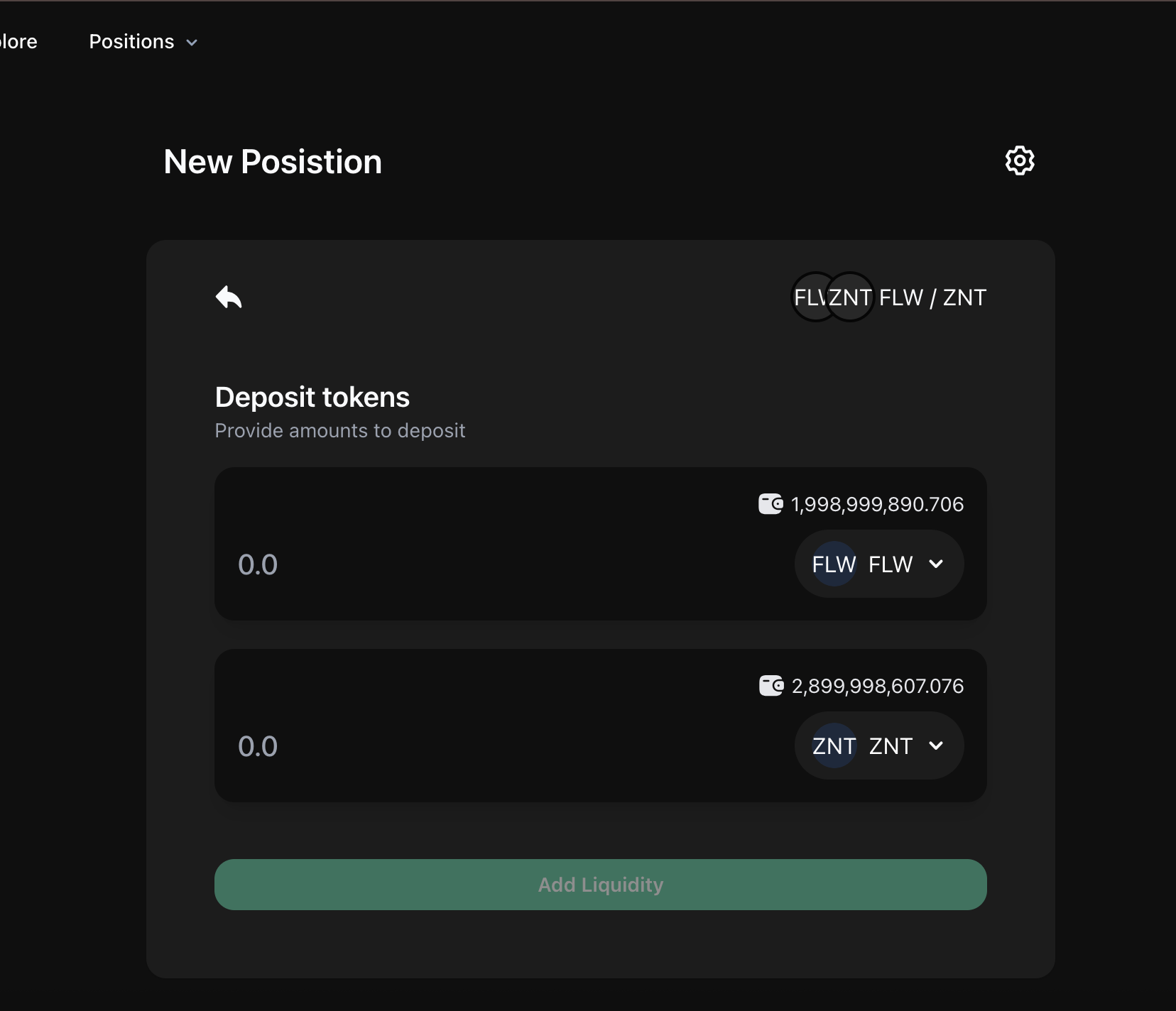Image resolution: width=1176 pixels, height=1011 pixels.
Task: Click the wallet icon beside FLW balance
Action: tap(771, 504)
